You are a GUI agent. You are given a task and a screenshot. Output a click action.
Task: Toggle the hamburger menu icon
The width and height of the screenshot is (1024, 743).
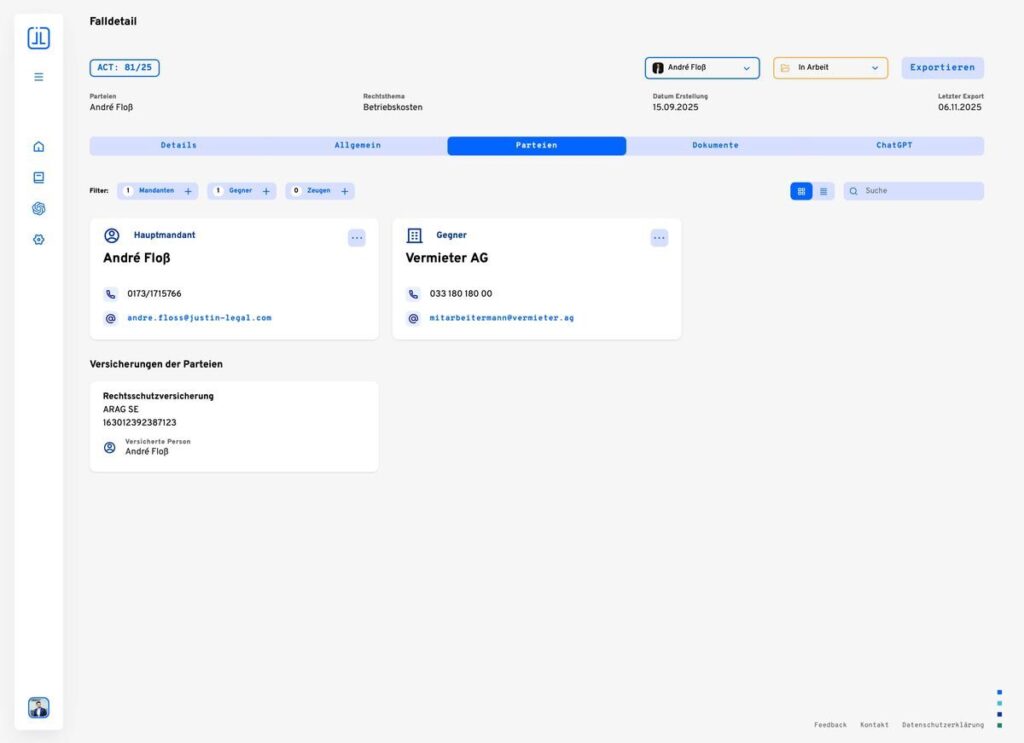point(39,77)
